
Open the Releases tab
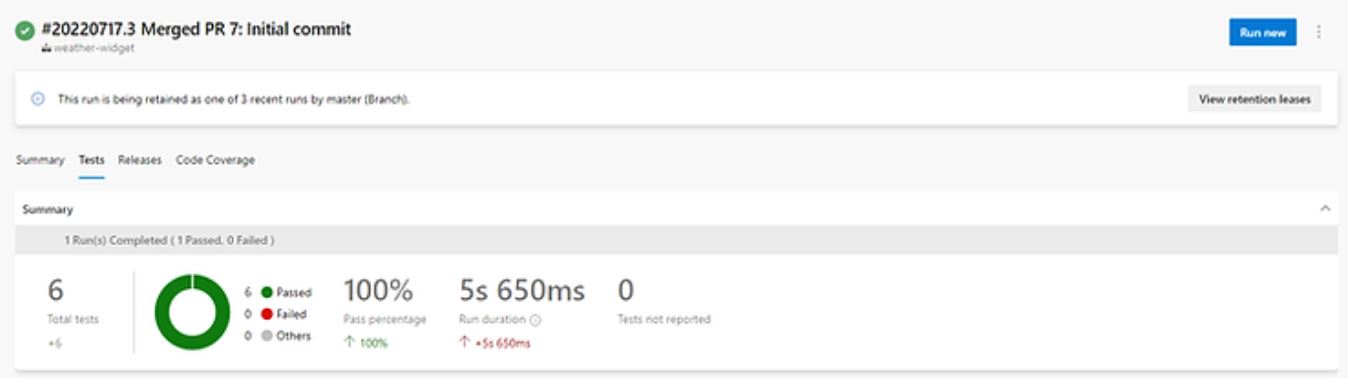[140, 160]
